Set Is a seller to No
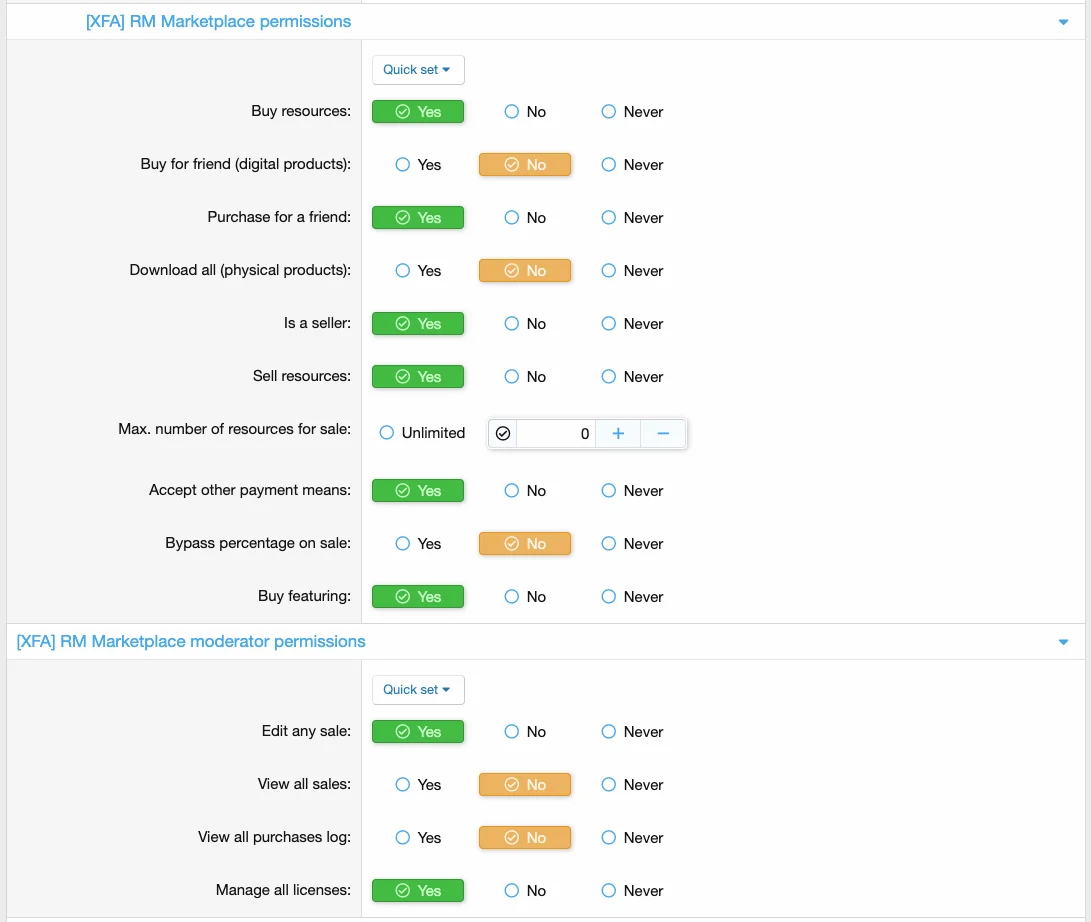Screen dimensions: 1091x922 coord(525,324)
